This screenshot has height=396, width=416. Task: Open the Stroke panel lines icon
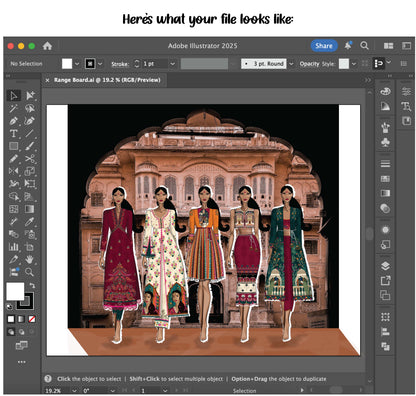(x=385, y=164)
